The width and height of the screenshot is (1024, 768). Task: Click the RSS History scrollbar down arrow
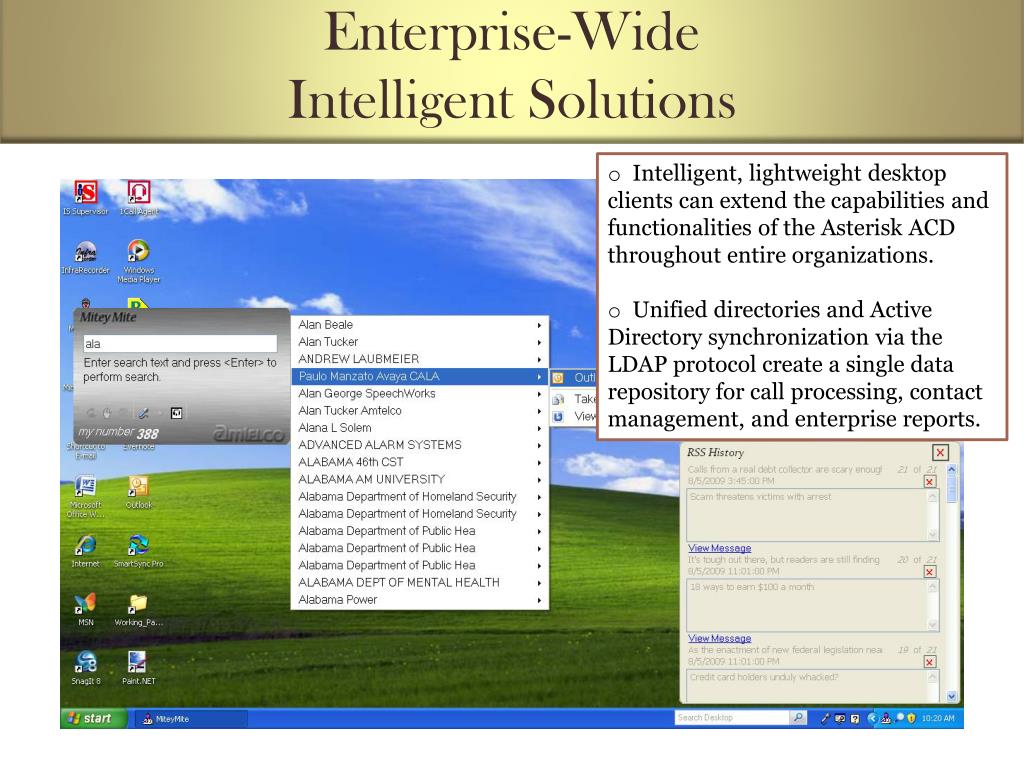point(952,697)
